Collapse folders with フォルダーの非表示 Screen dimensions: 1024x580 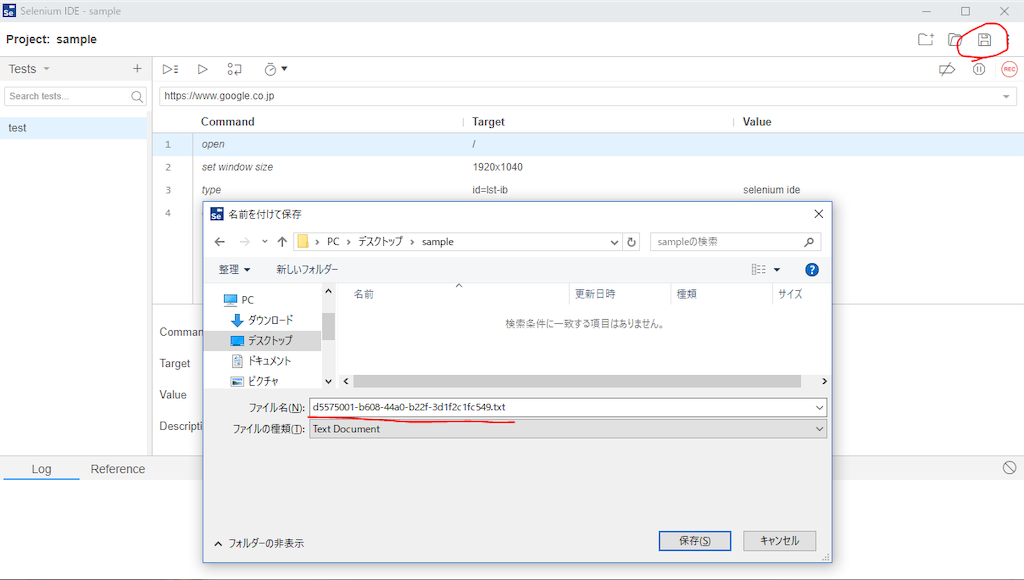coord(259,543)
